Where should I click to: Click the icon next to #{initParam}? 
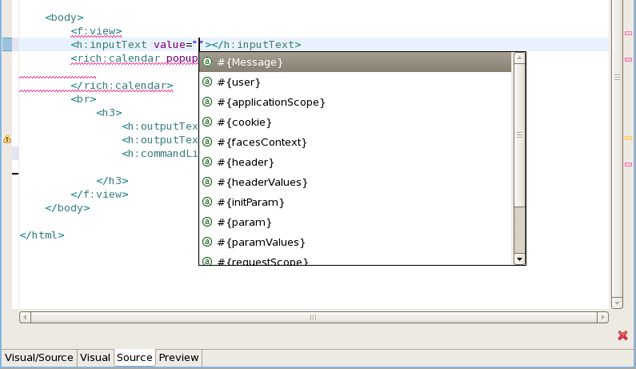point(207,202)
